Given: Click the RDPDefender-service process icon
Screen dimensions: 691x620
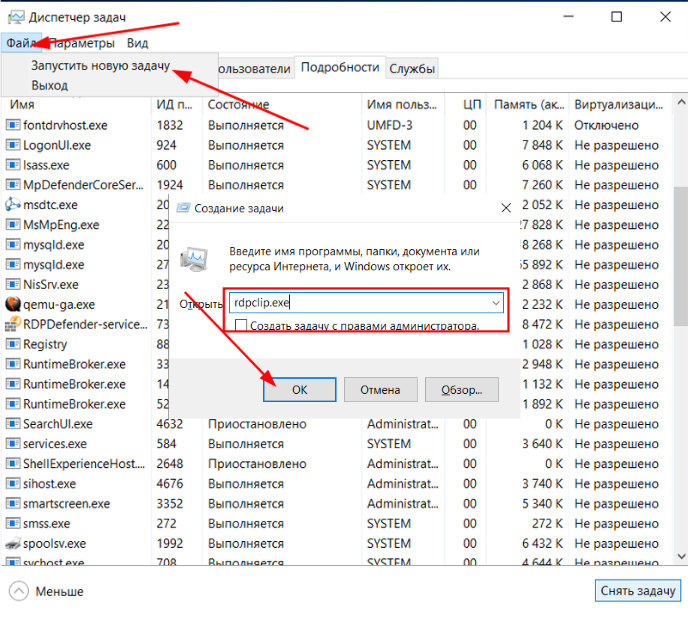Looking at the screenshot, I should point(13,325).
